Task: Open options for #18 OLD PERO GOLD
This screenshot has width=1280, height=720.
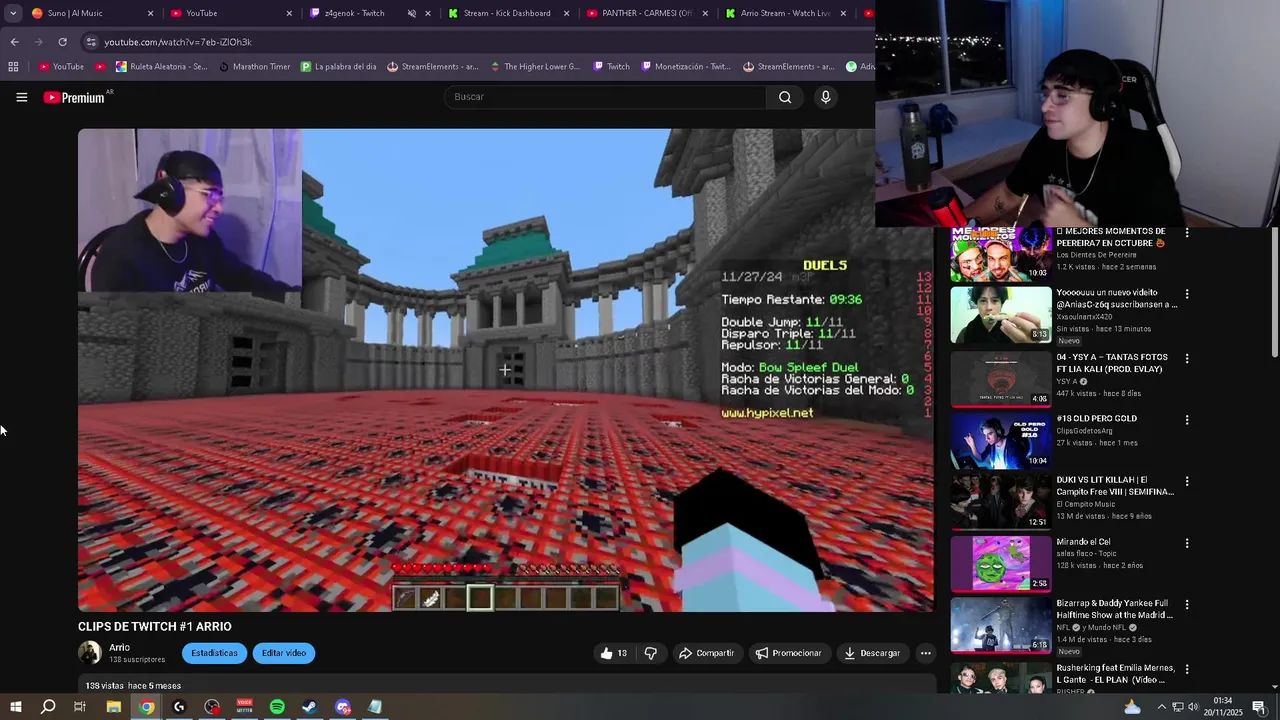Action: [1187, 420]
